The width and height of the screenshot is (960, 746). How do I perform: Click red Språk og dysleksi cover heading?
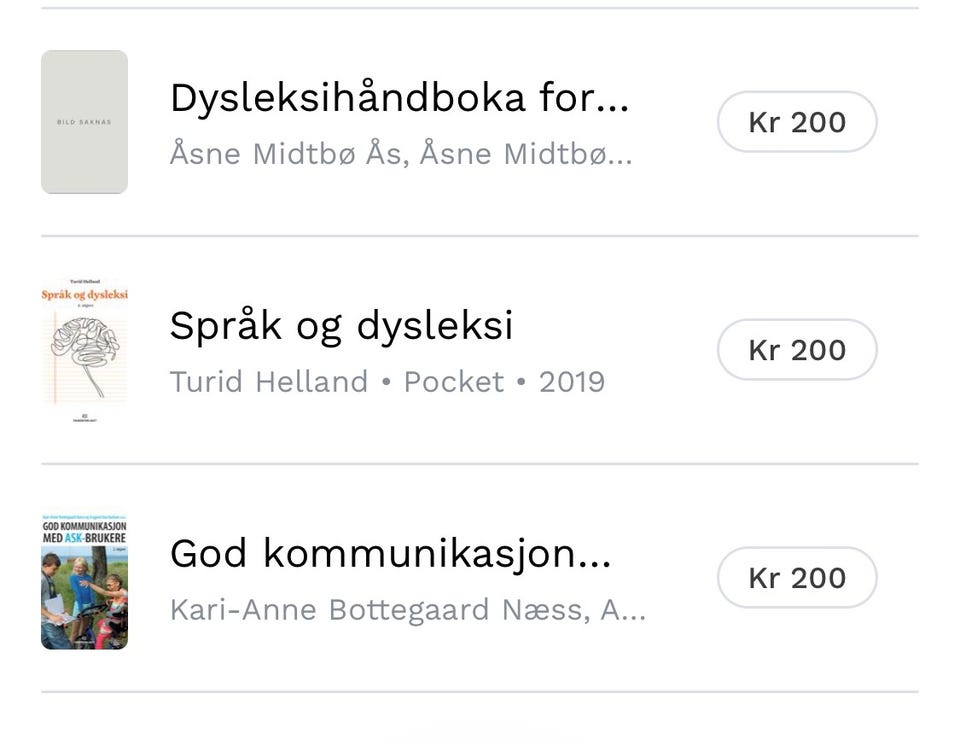point(84,296)
